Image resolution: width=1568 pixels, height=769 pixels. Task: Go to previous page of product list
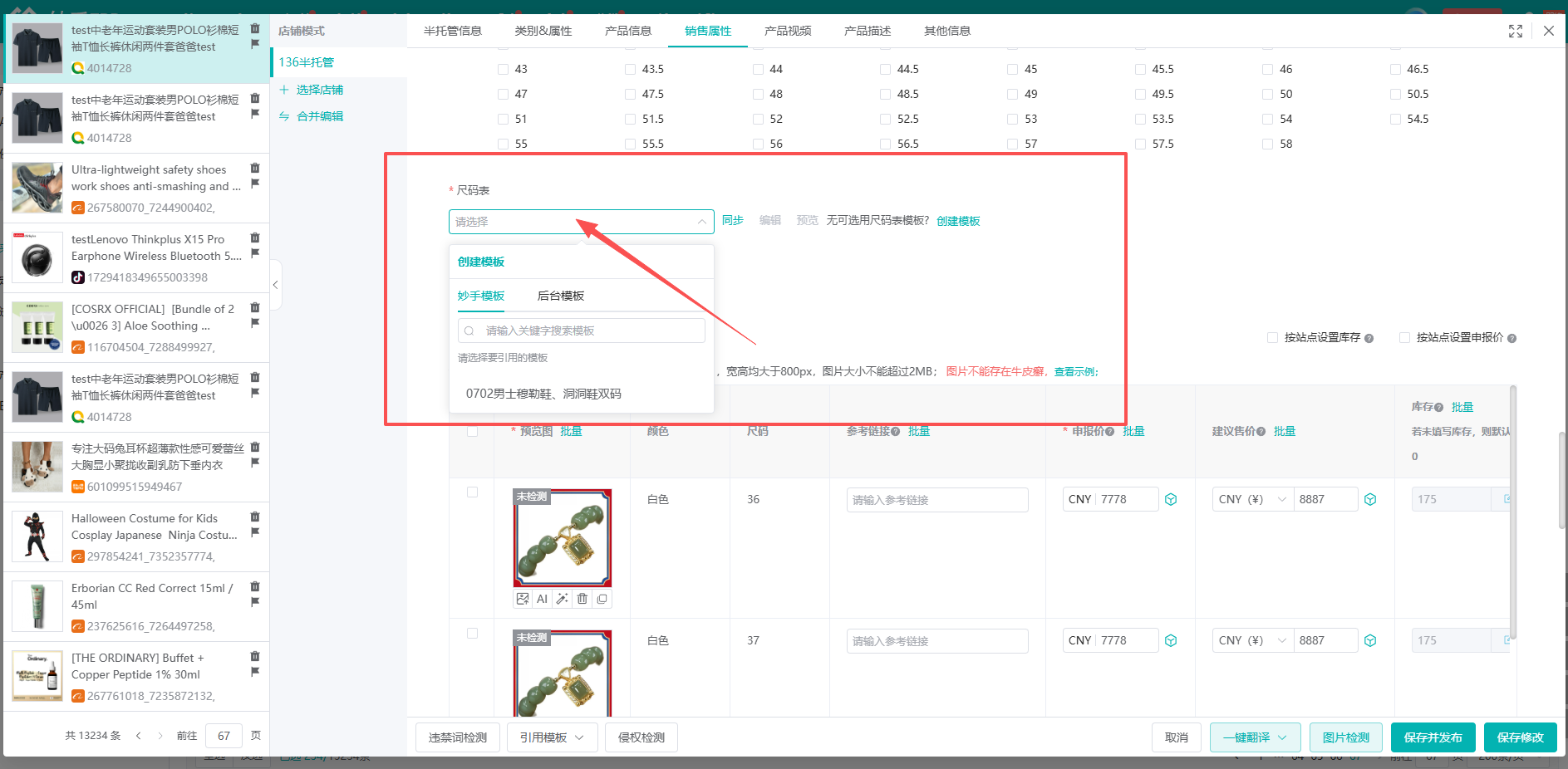click(139, 736)
